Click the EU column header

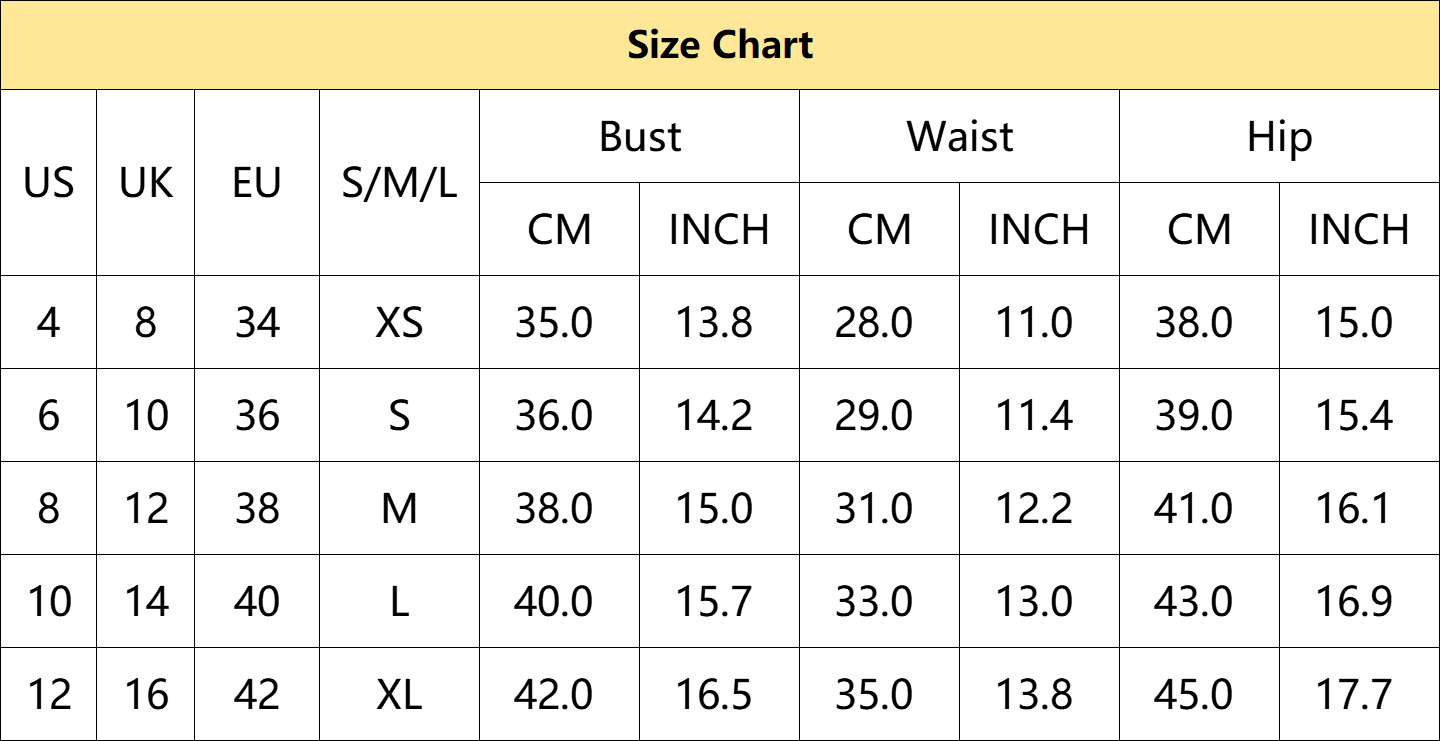tap(257, 183)
